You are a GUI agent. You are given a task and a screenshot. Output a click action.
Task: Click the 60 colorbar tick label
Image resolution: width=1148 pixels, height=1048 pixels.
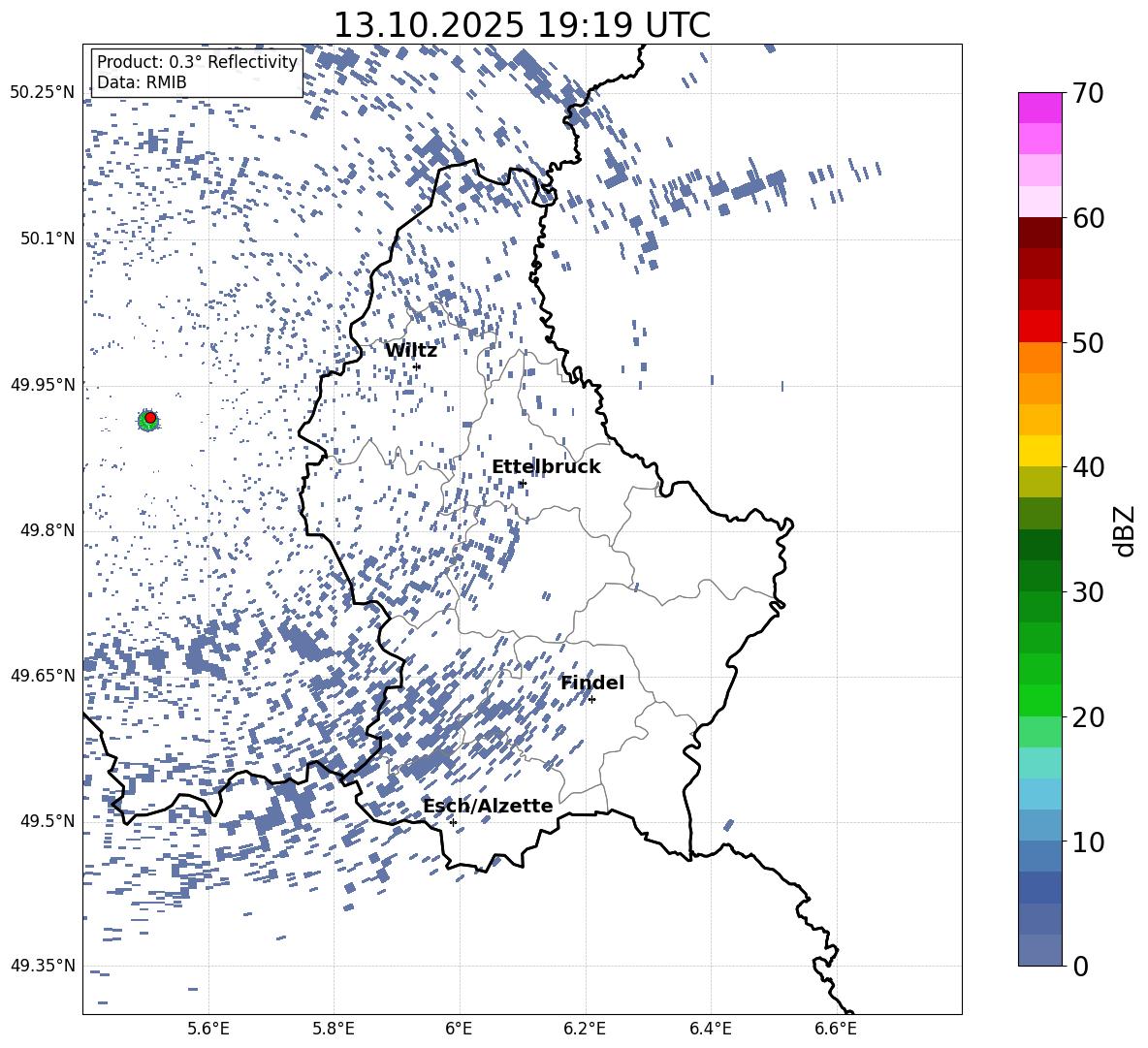point(1089,218)
